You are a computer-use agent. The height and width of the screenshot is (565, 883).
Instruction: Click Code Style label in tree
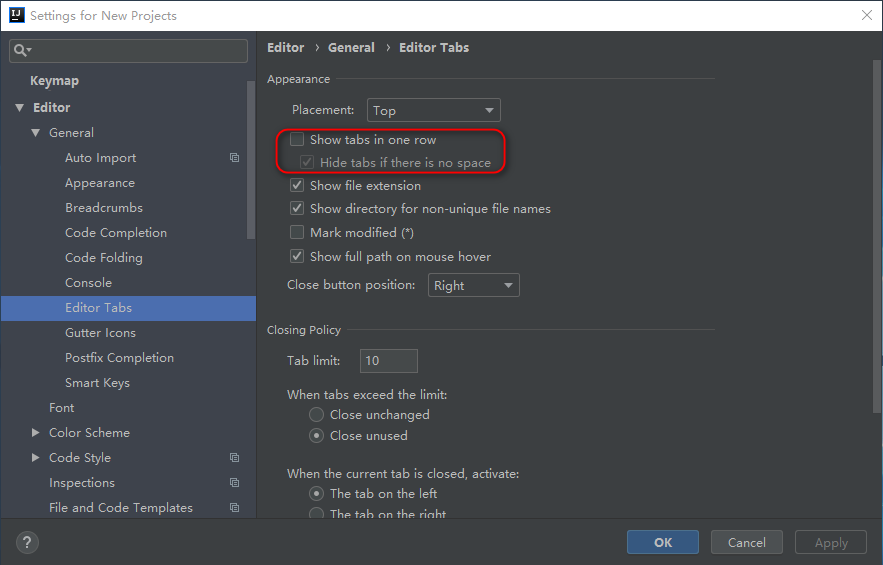pyautogui.click(x=79, y=457)
